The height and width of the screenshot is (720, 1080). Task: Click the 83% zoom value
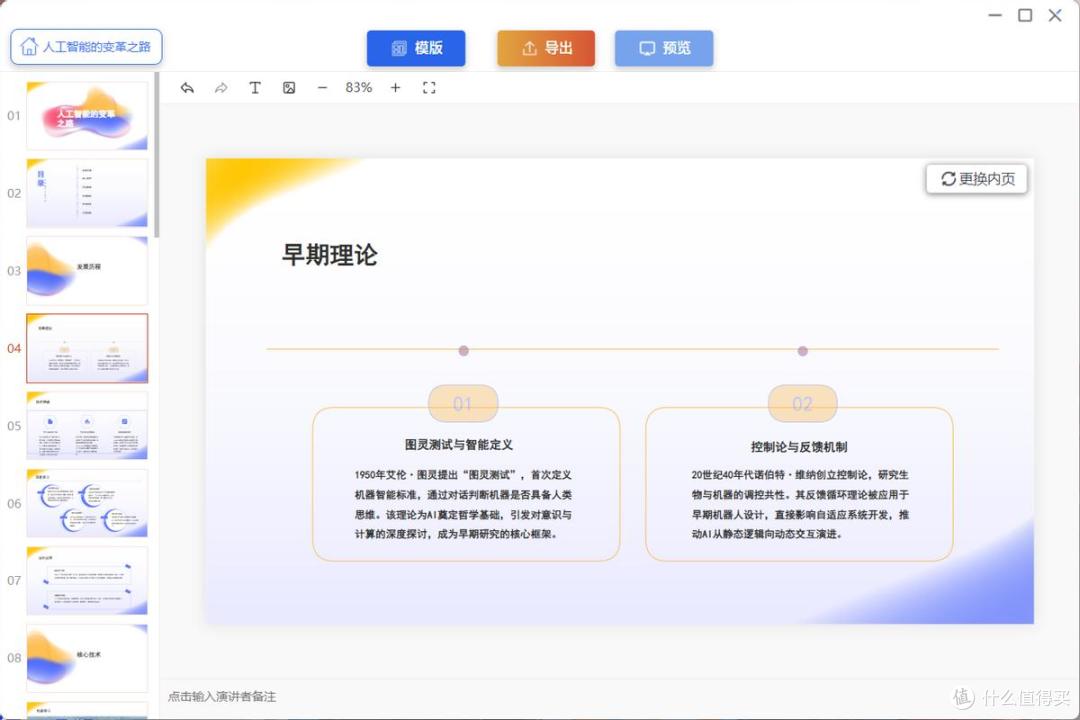pyautogui.click(x=359, y=88)
